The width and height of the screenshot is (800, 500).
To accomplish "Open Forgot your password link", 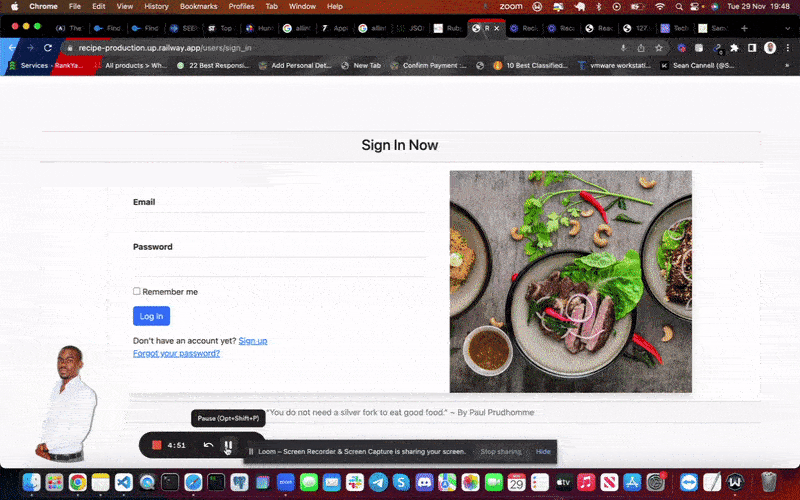I will pyautogui.click(x=176, y=353).
